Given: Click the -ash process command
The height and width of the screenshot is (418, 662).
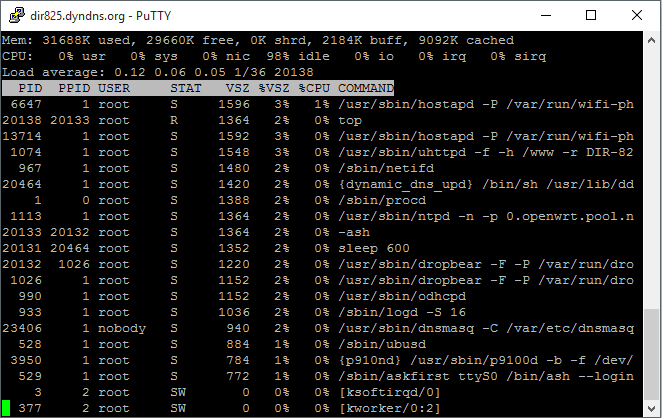Looking at the screenshot, I should [x=354, y=233].
